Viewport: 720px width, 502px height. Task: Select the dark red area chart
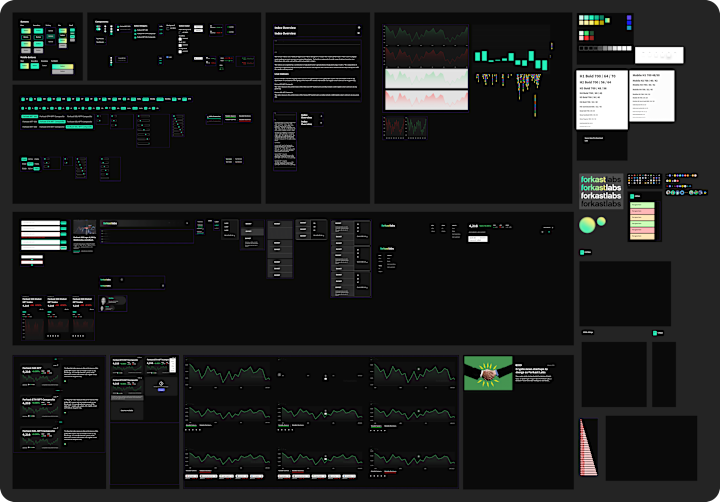pos(427,57)
